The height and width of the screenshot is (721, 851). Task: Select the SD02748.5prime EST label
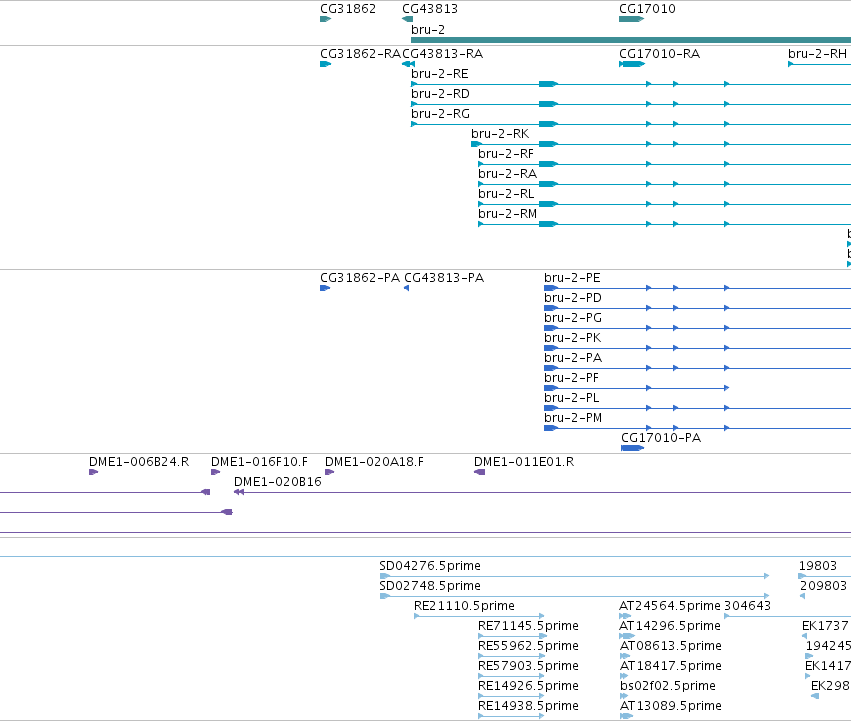pyautogui.click(x=430, y=586)
